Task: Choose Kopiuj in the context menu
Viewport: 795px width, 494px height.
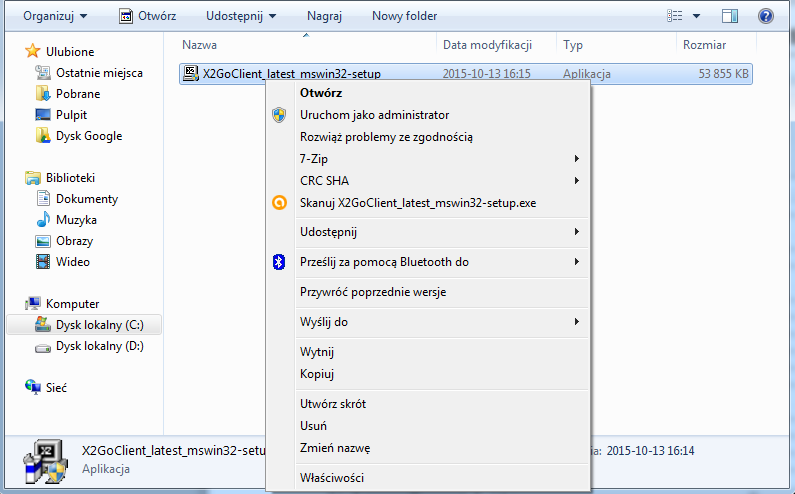Action: (317, 374)
